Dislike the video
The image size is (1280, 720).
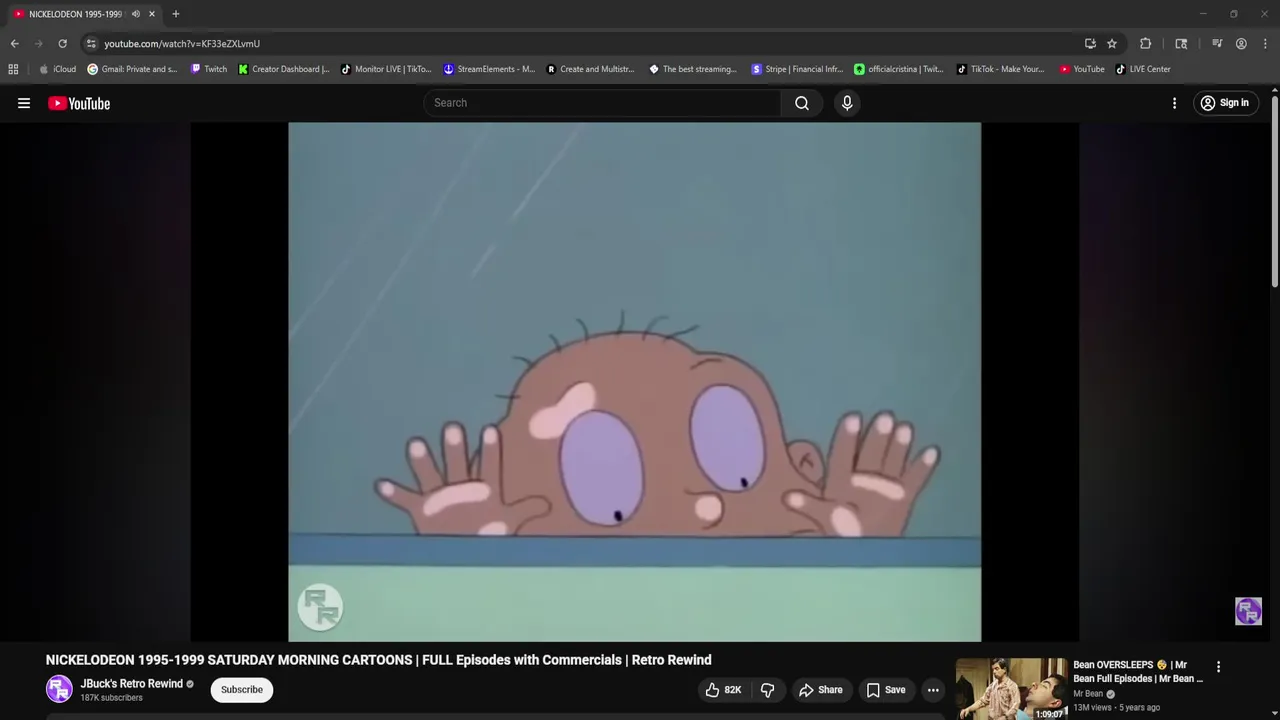point(768,690)
